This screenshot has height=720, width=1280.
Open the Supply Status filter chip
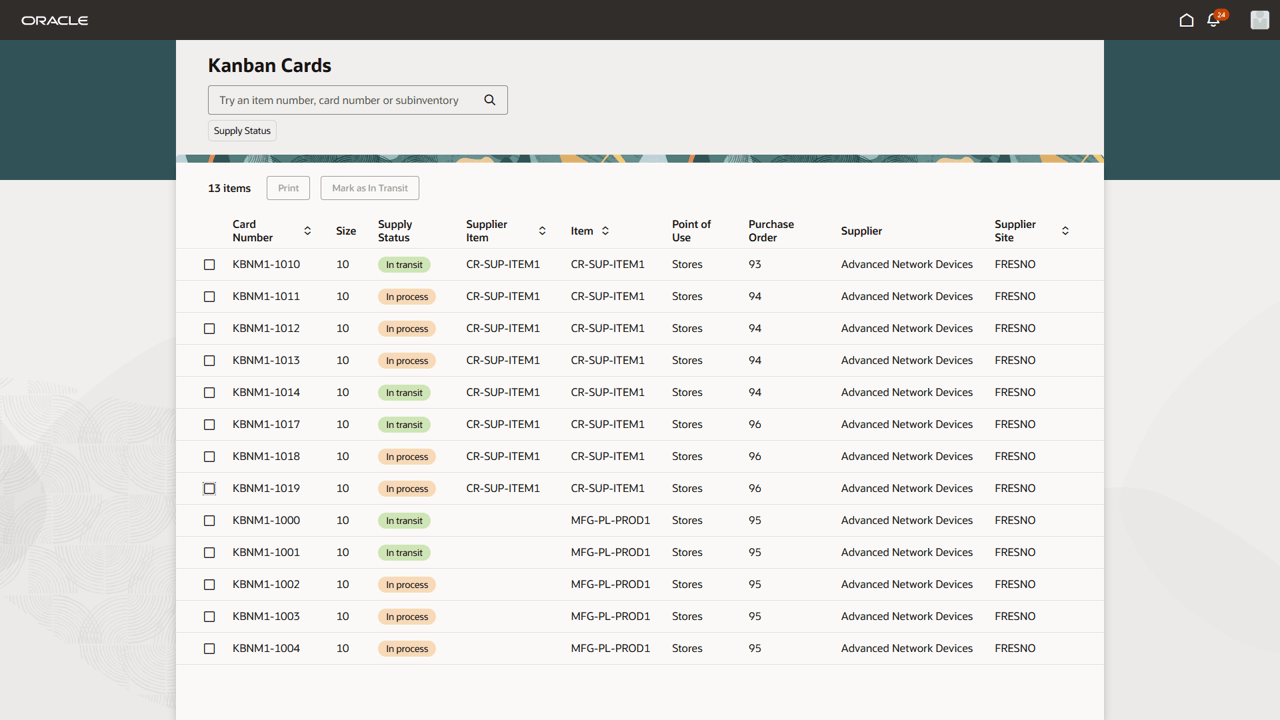coord(241,130)
